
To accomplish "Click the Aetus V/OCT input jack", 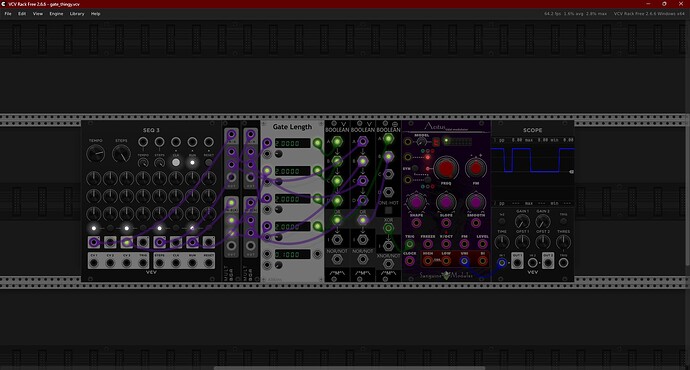I will pos(446,244).
